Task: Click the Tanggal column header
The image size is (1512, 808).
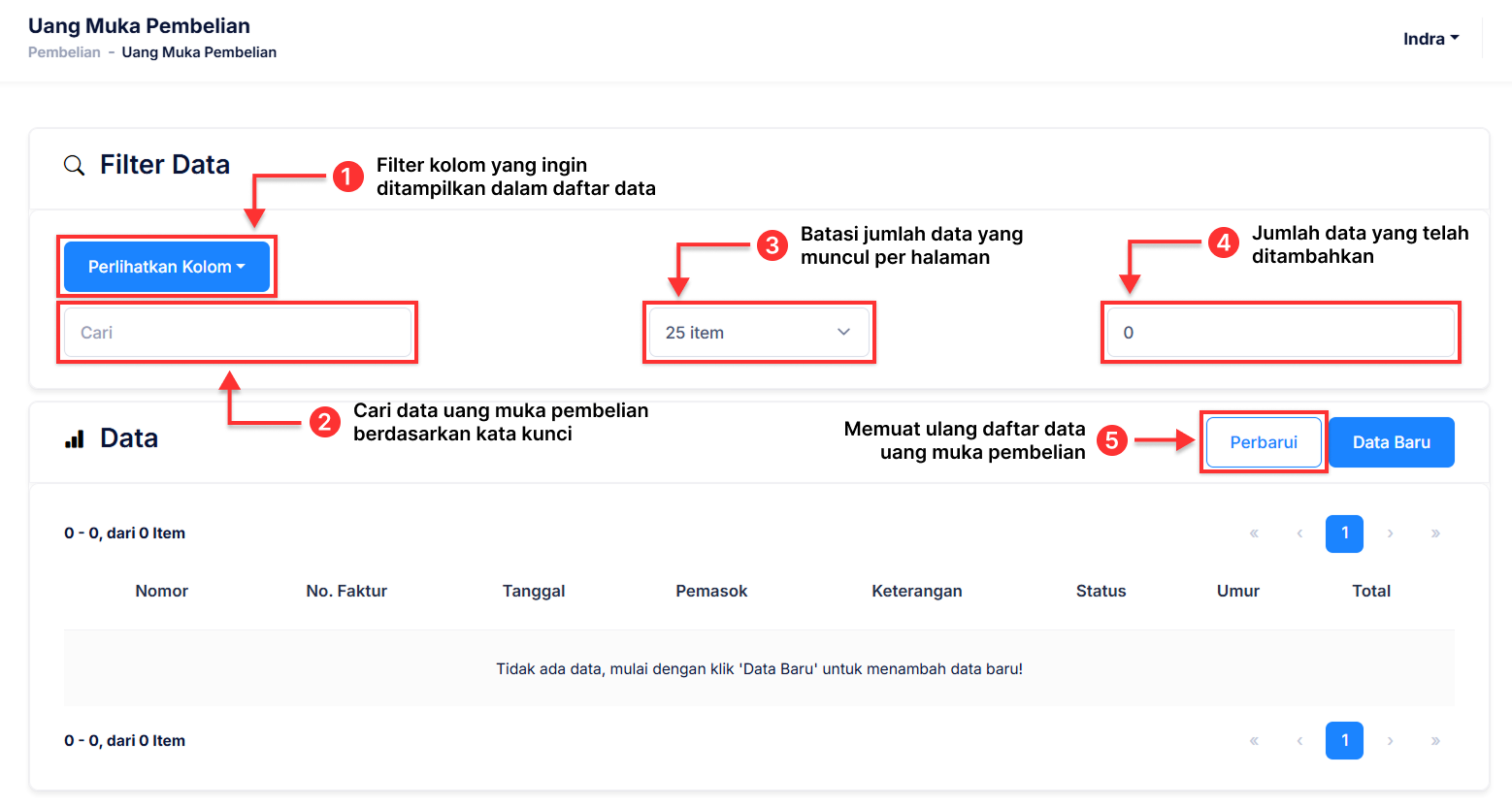Action: 534,591
